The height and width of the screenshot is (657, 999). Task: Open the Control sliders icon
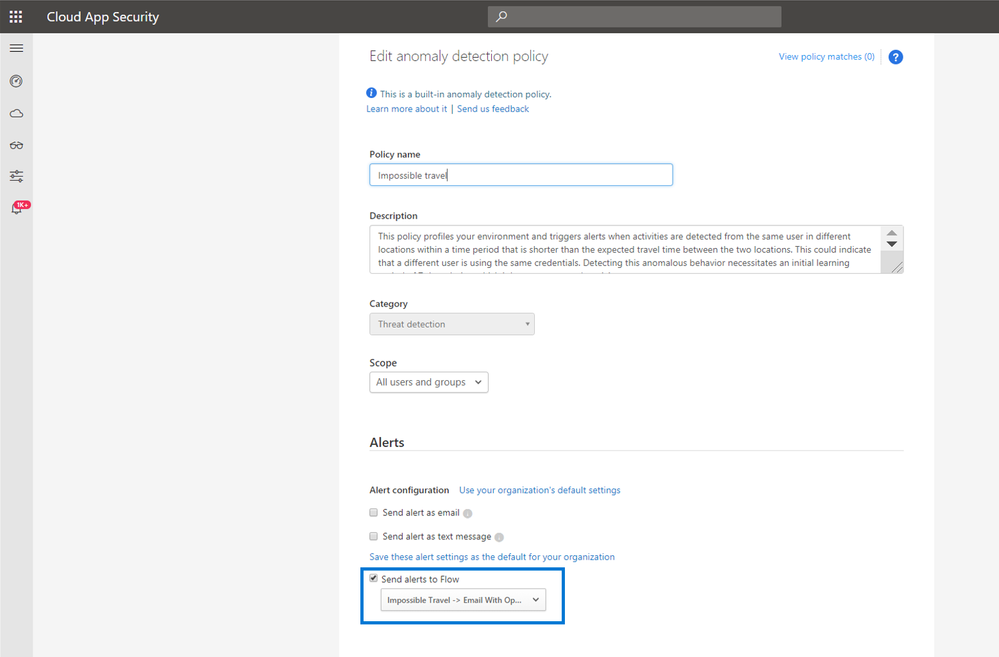17,176
